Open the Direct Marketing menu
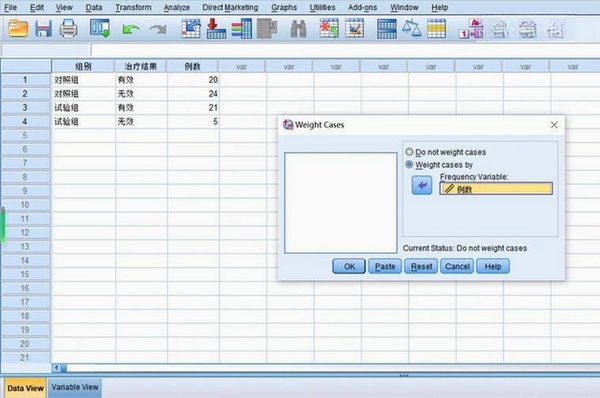 [230, 7]
